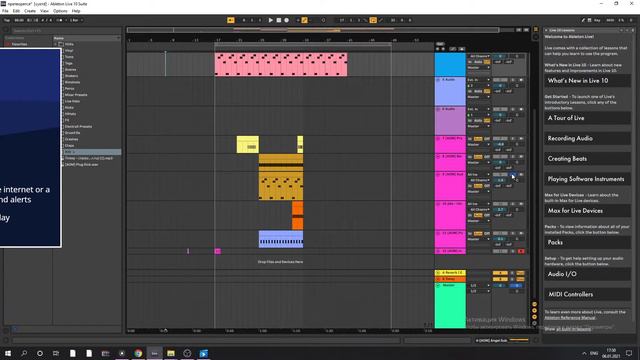
Task: Open the Ext. In input menu on track 5
Action: (x=478, y=80)
